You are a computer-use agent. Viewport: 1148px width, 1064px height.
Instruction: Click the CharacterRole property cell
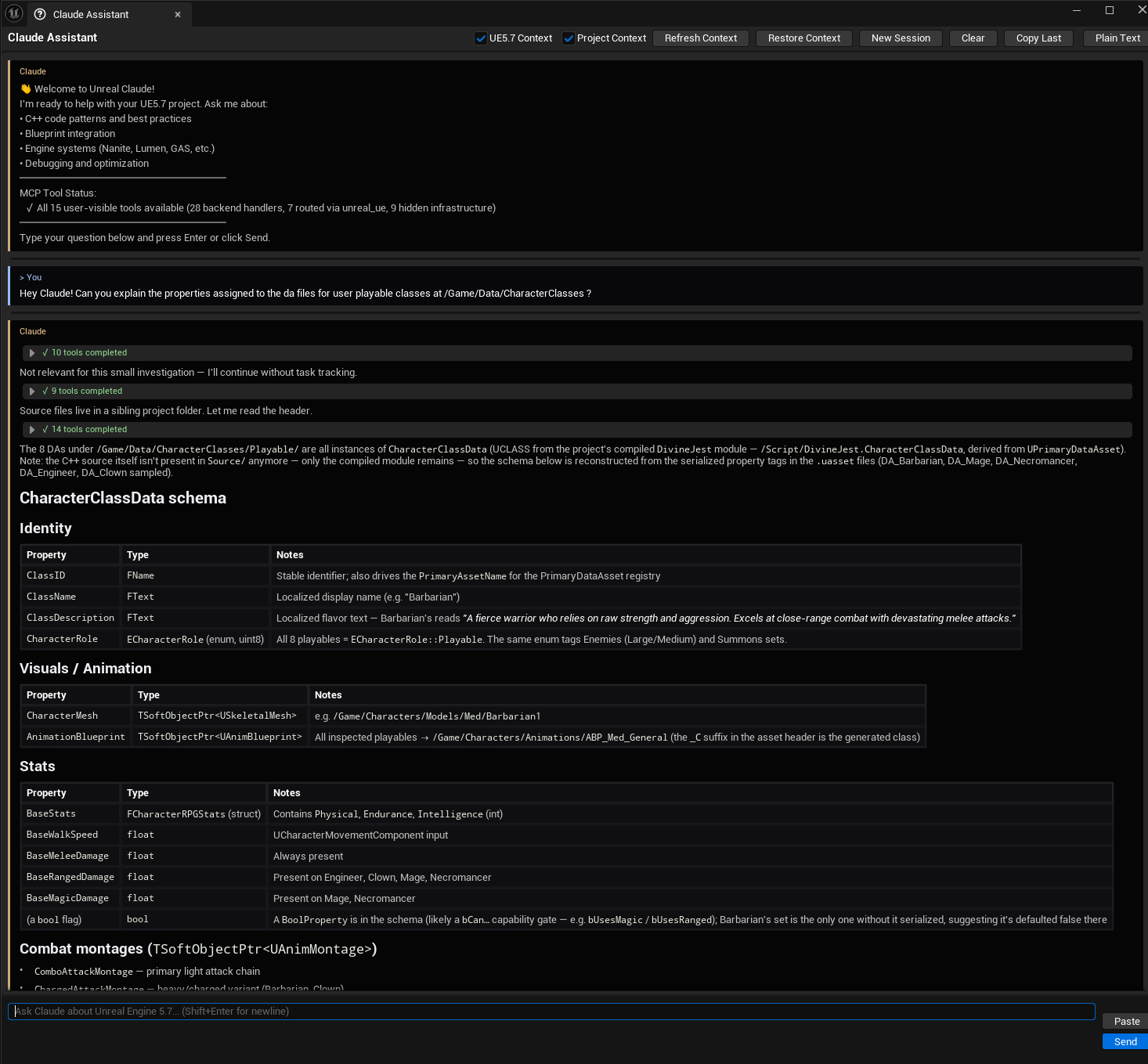pyautogui.click(x=70, y=640)
